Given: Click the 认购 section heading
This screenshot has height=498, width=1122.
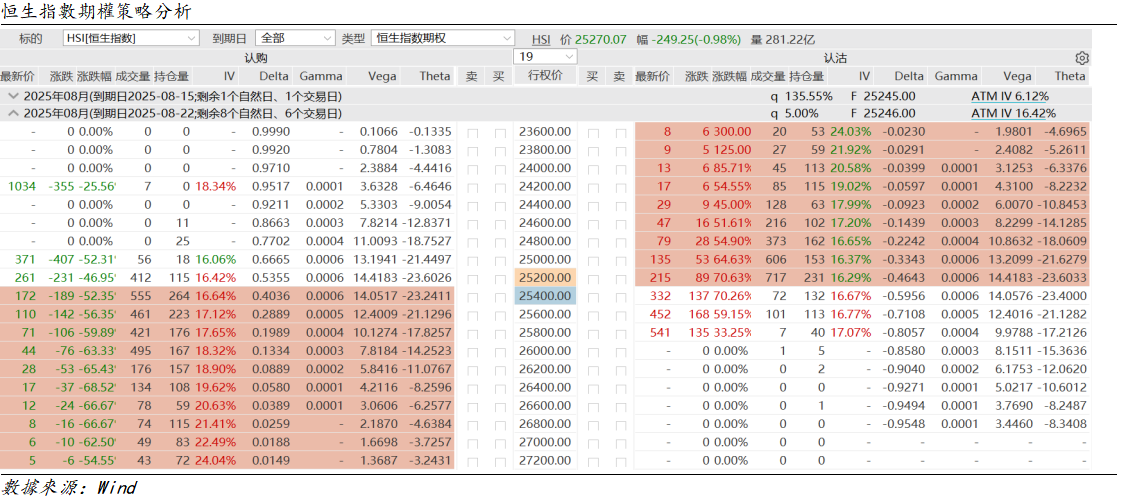Looking at the screenshot, I should [x=256, y=58].
